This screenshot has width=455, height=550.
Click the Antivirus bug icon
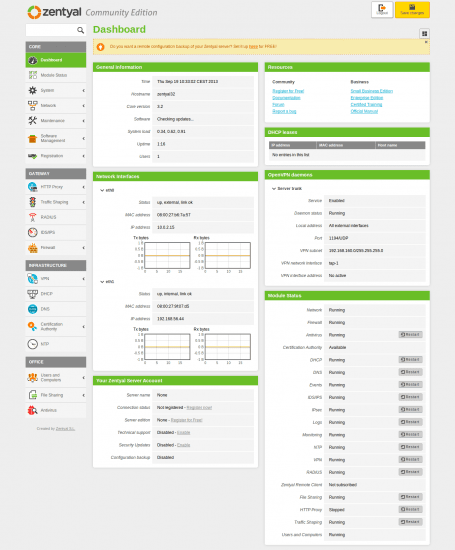coord(33,410)
